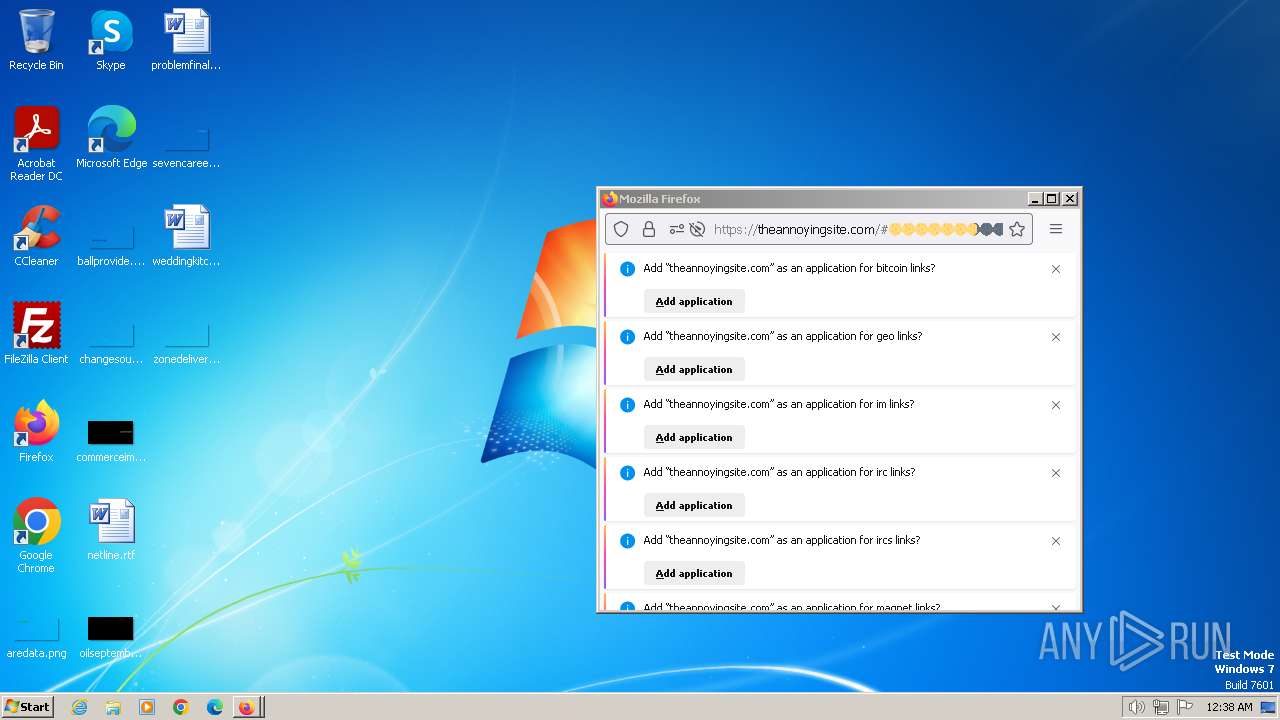Add application for ircs links
The image size is (1280, 720).
tap(694, 573)
